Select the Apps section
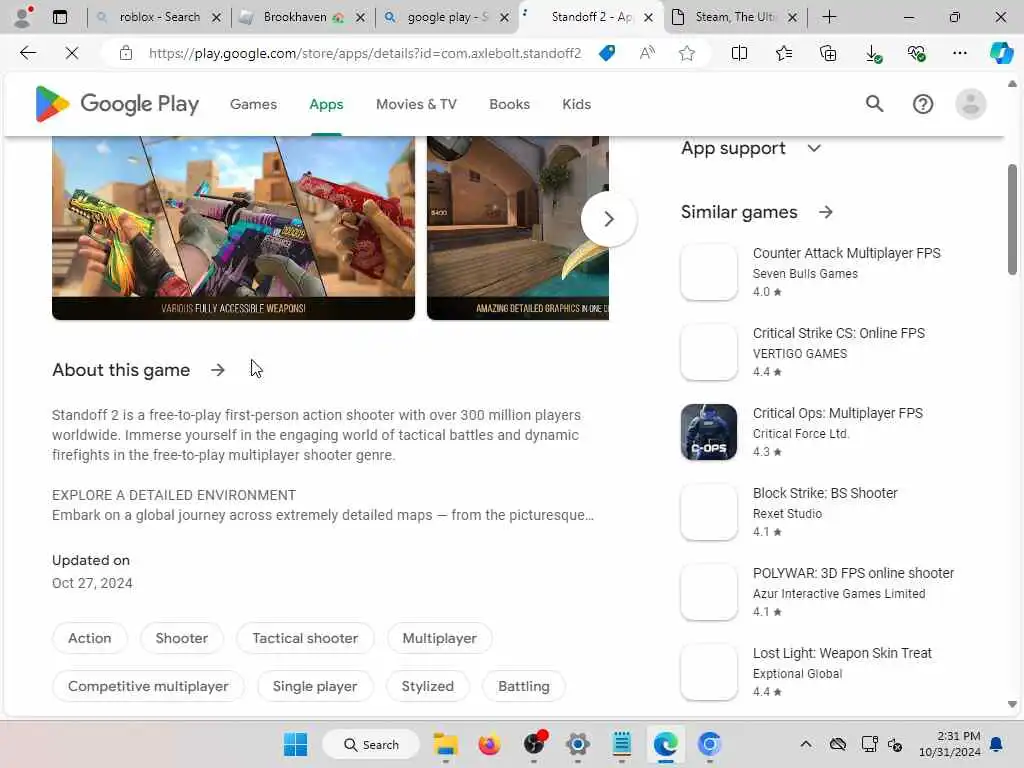The width and height of the screenshot is (1024, 768). tap(326, 104)
